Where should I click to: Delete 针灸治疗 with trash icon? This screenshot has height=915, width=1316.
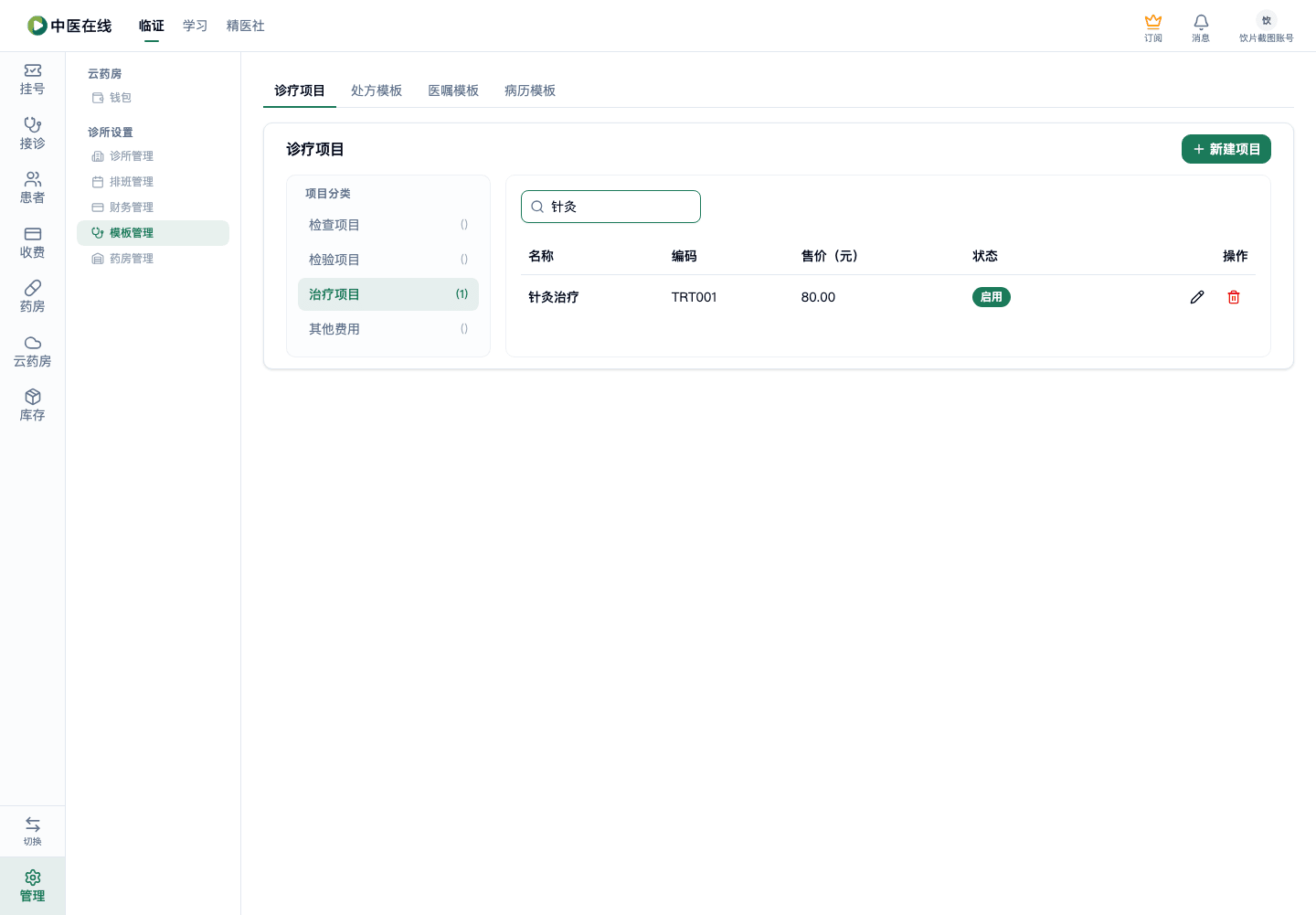click(x=1234, y=297)
